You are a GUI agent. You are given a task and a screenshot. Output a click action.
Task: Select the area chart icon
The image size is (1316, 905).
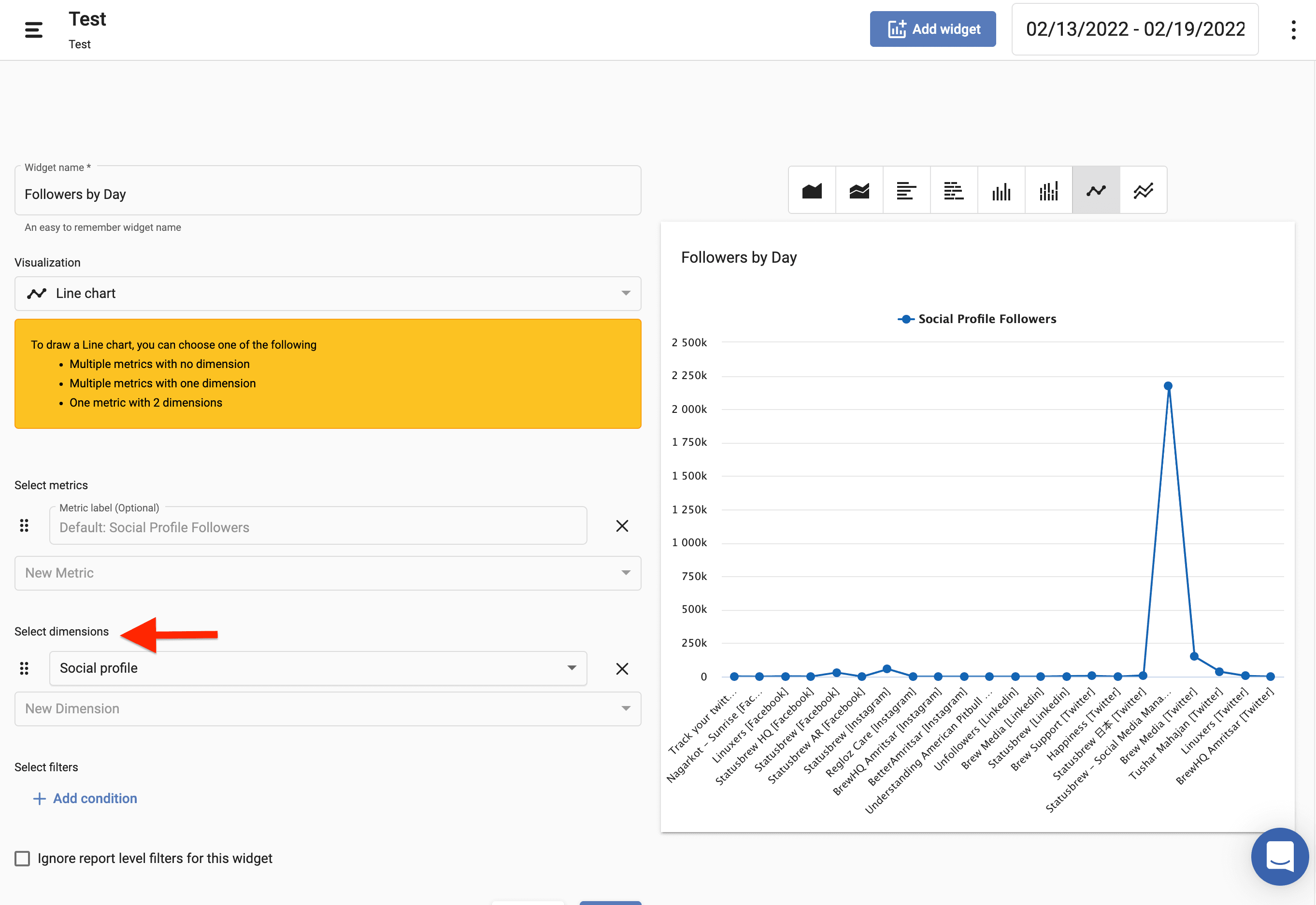tap(812, 191)
